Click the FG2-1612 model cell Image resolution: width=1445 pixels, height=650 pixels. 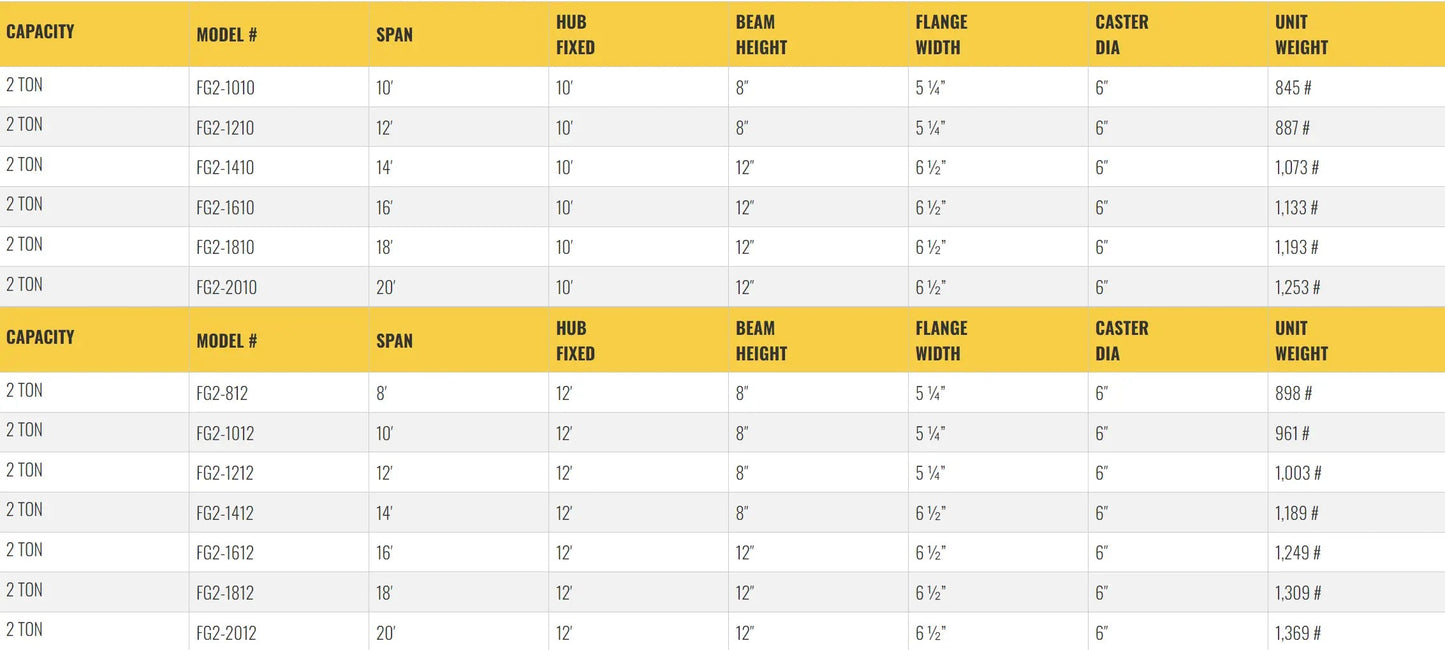point(225,553)
